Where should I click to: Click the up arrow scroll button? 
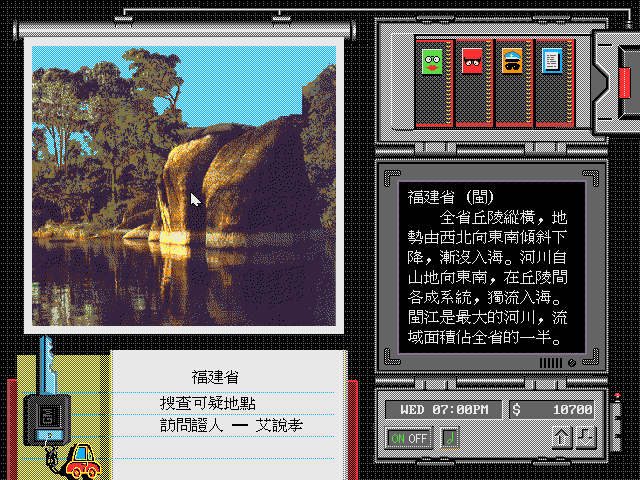(562, 438)
